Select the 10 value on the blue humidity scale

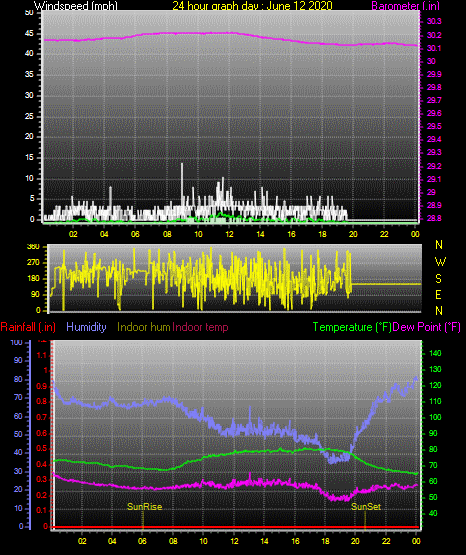point(18,508)
